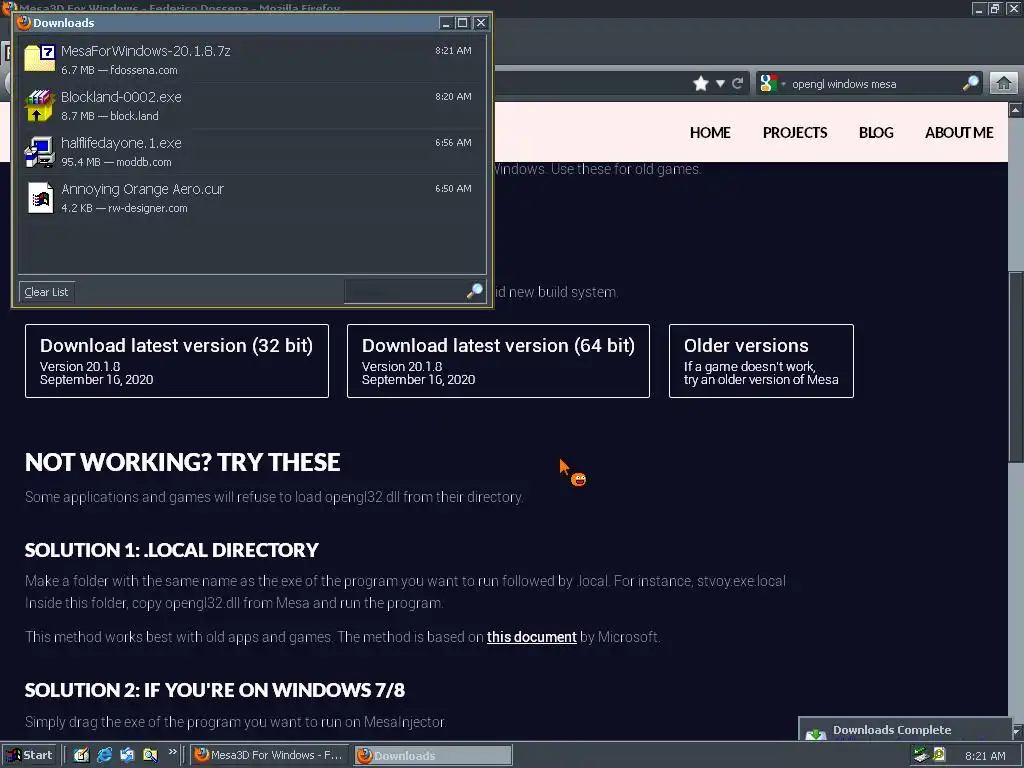Select the "Annoying Orange Aero.cur" file name
Screen dimensions: 1024x768
pos(142,189)
